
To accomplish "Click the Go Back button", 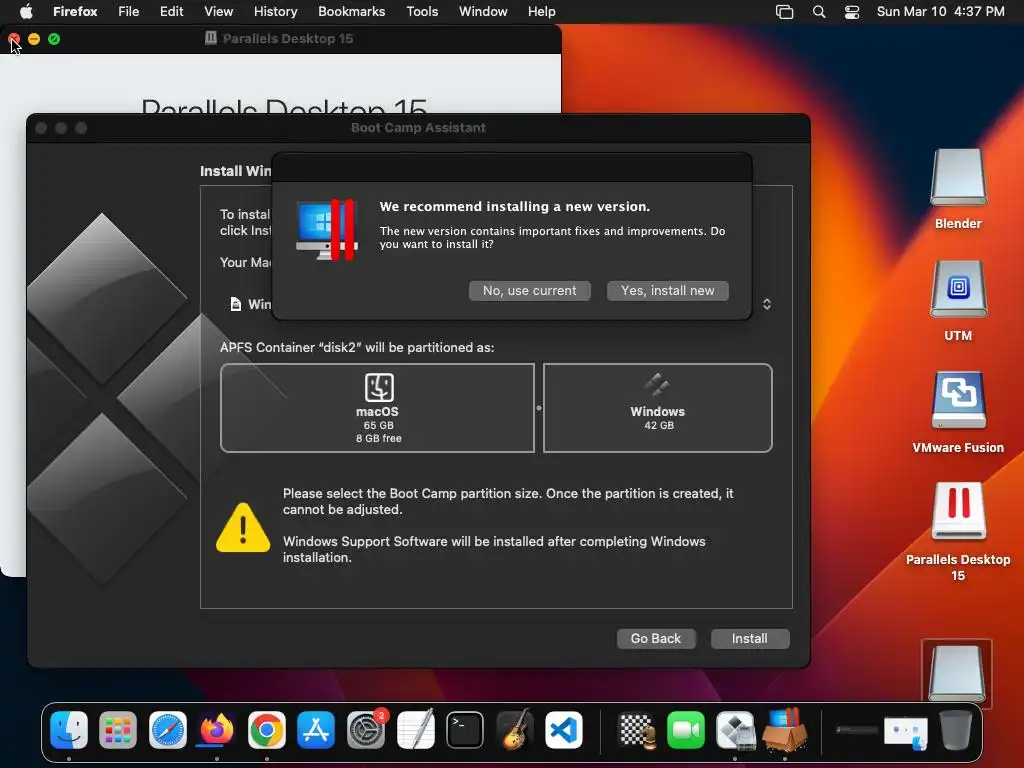I will coord(656,639).
